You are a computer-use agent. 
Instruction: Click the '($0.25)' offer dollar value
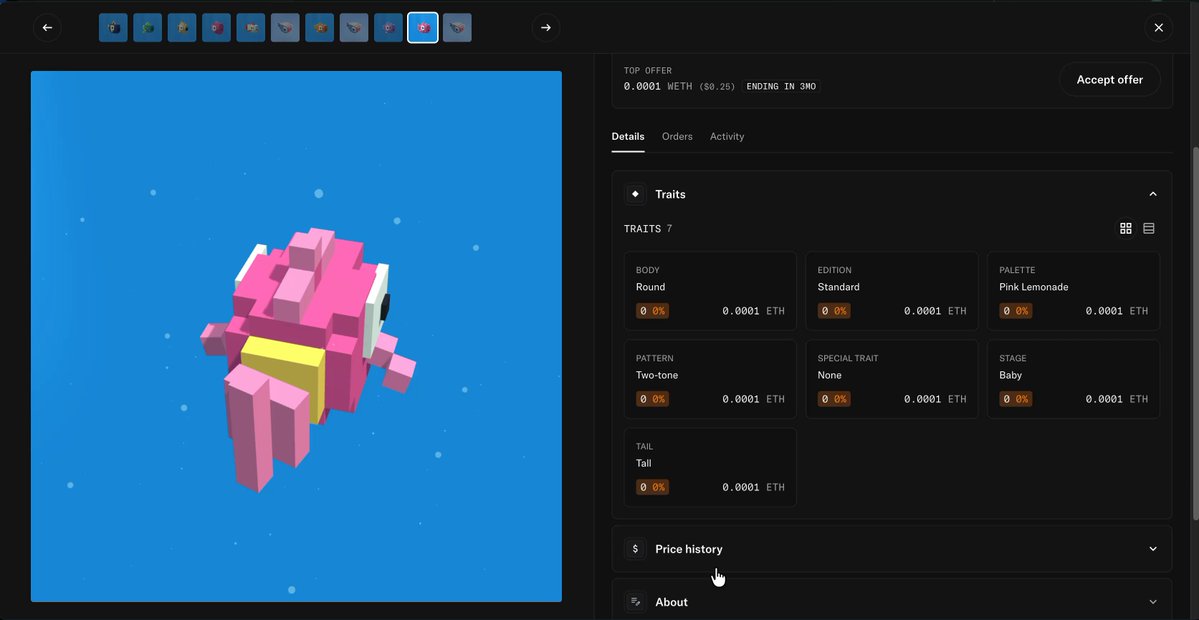(x=717, y=86)
